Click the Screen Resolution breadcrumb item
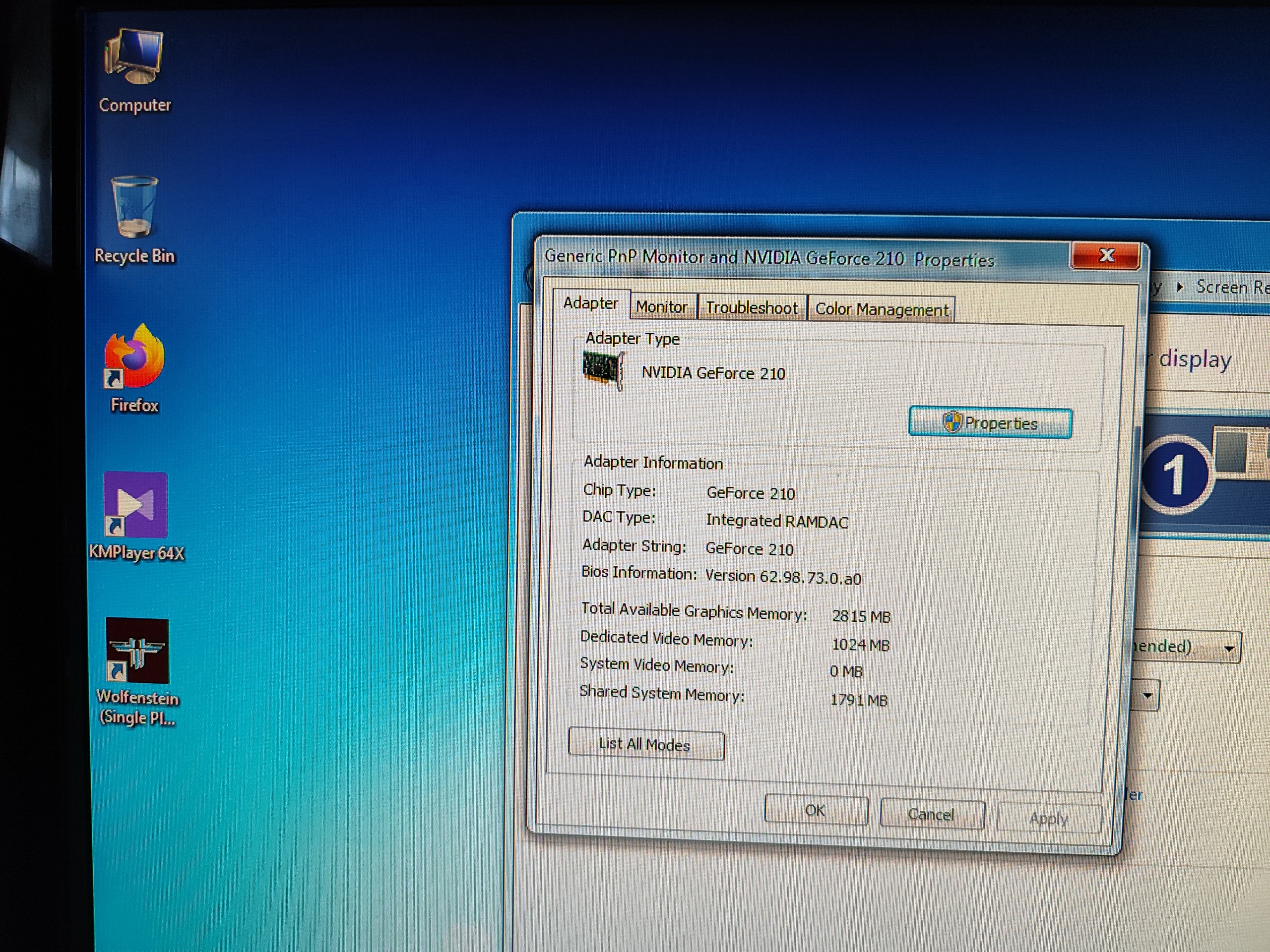The width and height of the screenshot is (1270, 952). [x=1231, y=287]
